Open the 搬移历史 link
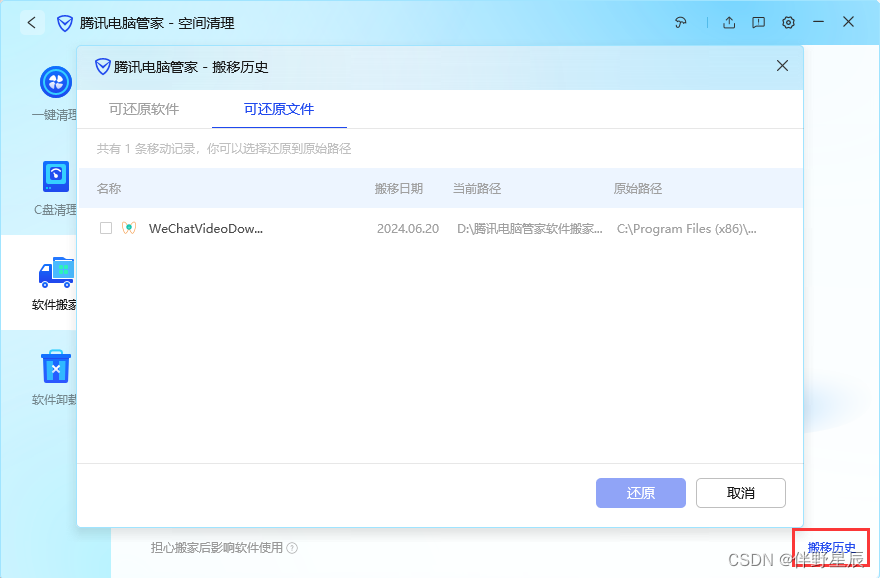Screen dimensions: 880x578 (x=831, y=547)
